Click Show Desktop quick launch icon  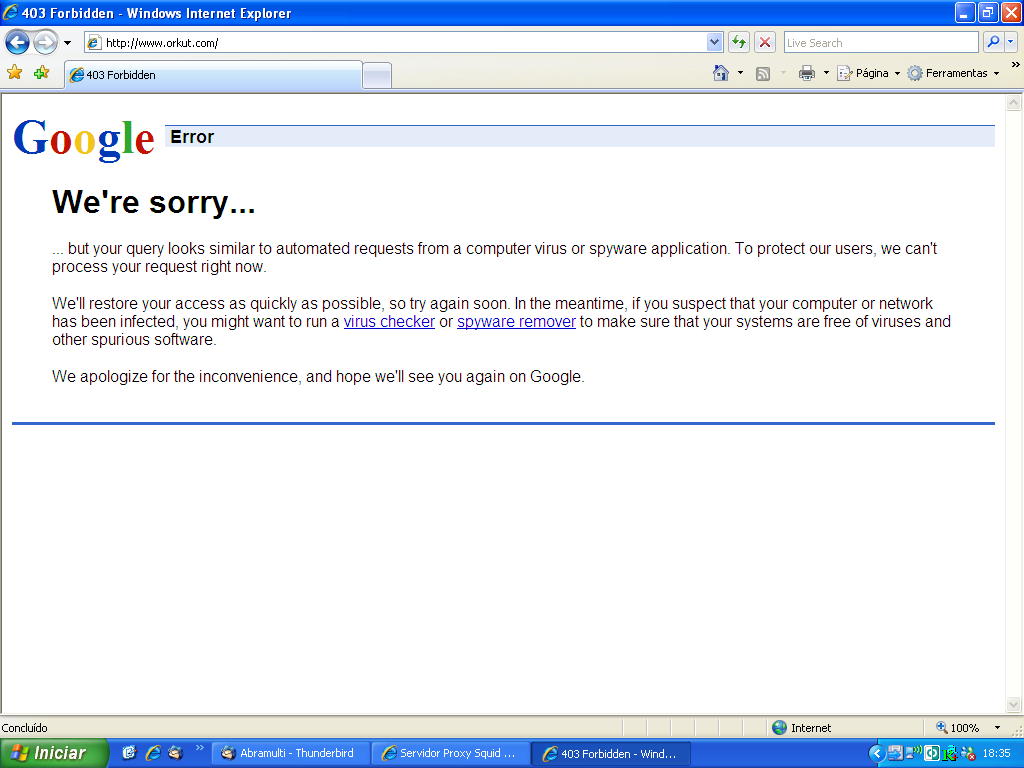129,753
